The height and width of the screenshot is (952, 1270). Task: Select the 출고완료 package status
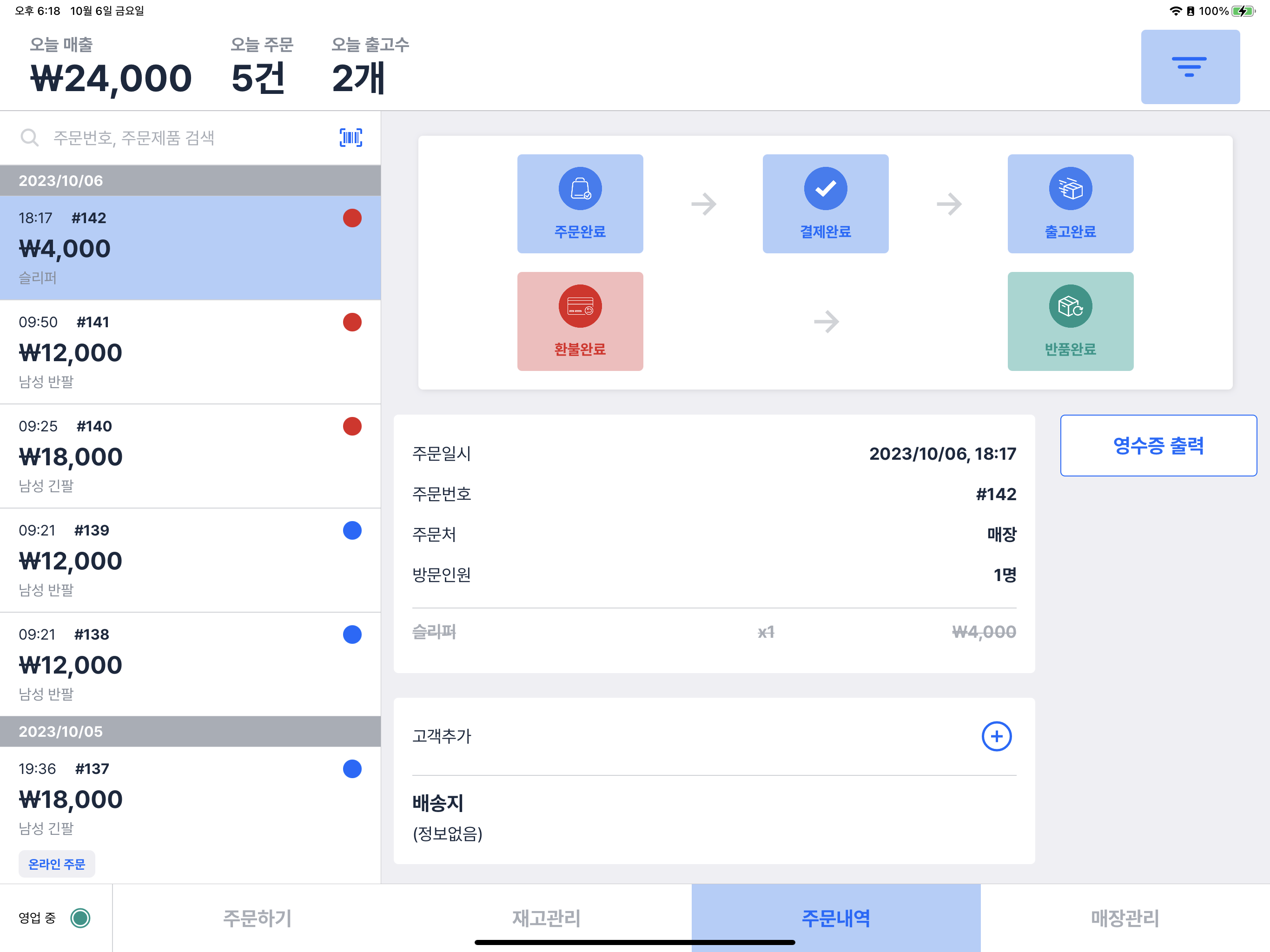tap(1070, 203)
